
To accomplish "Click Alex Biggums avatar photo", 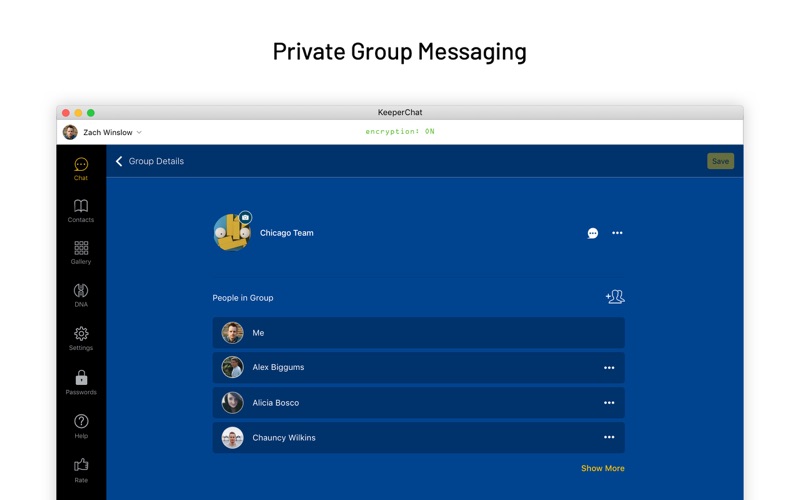I will pos(232,367).
